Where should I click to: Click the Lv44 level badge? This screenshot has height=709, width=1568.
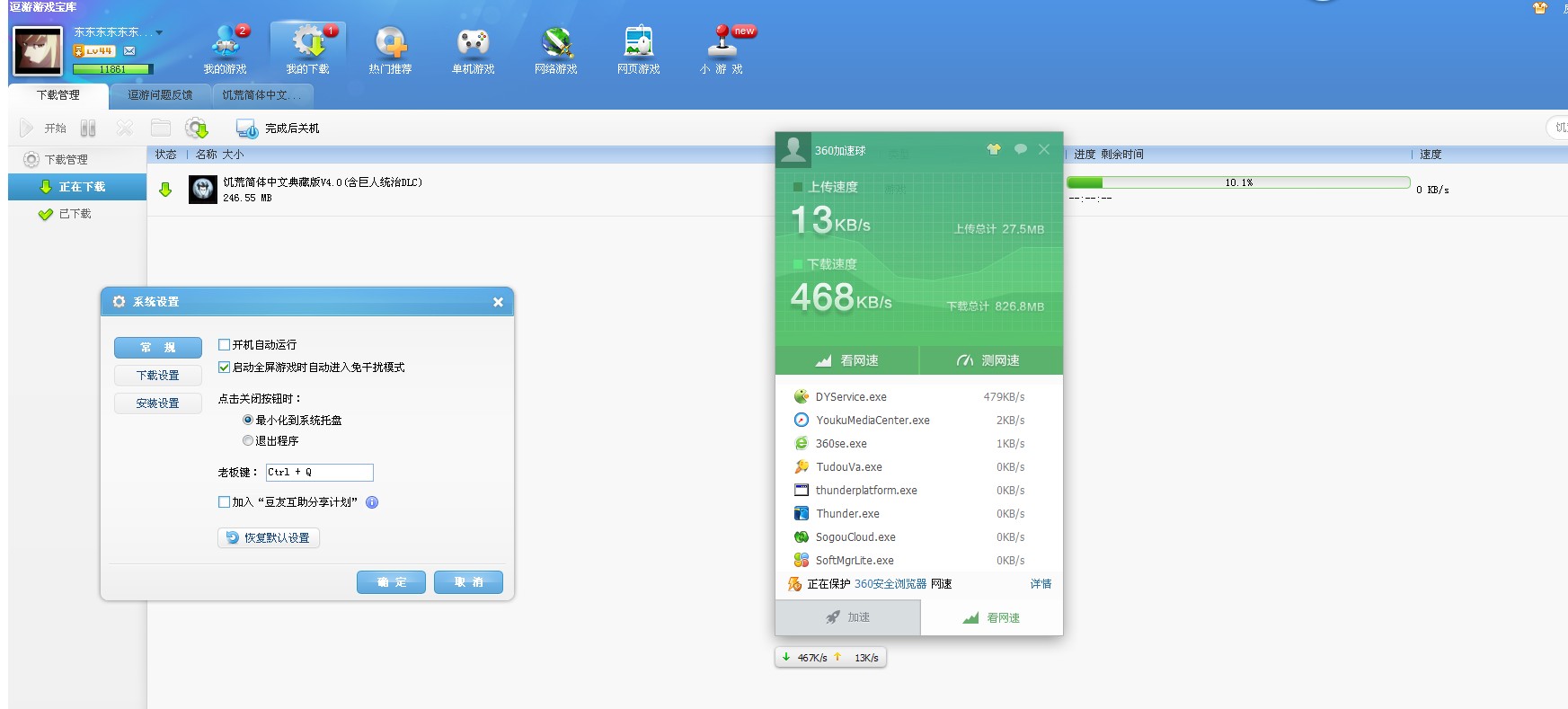(95, 51)
